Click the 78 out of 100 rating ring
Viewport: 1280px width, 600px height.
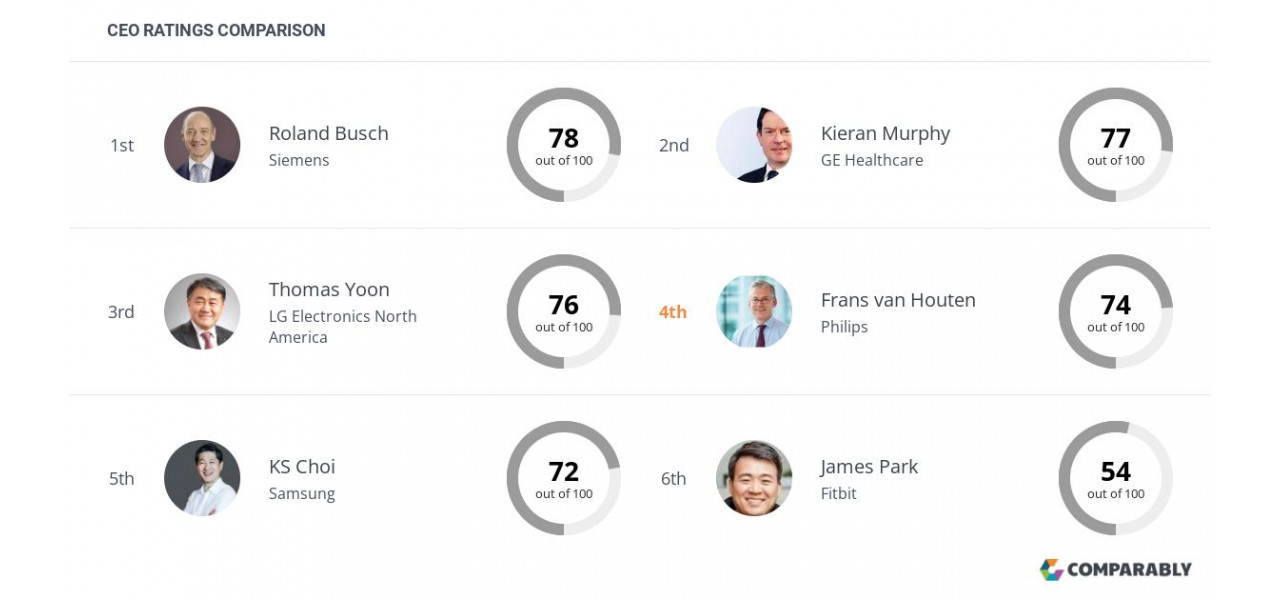[564, 145]
